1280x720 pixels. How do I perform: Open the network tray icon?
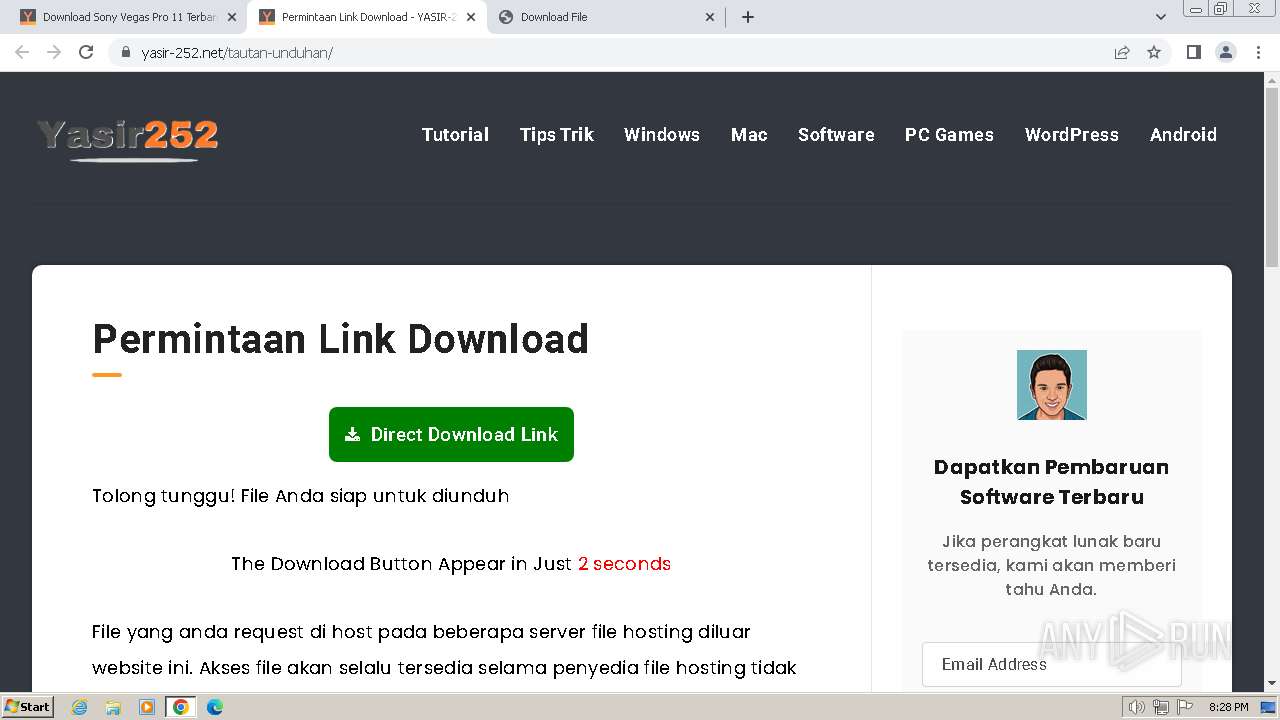(1161, 707)
